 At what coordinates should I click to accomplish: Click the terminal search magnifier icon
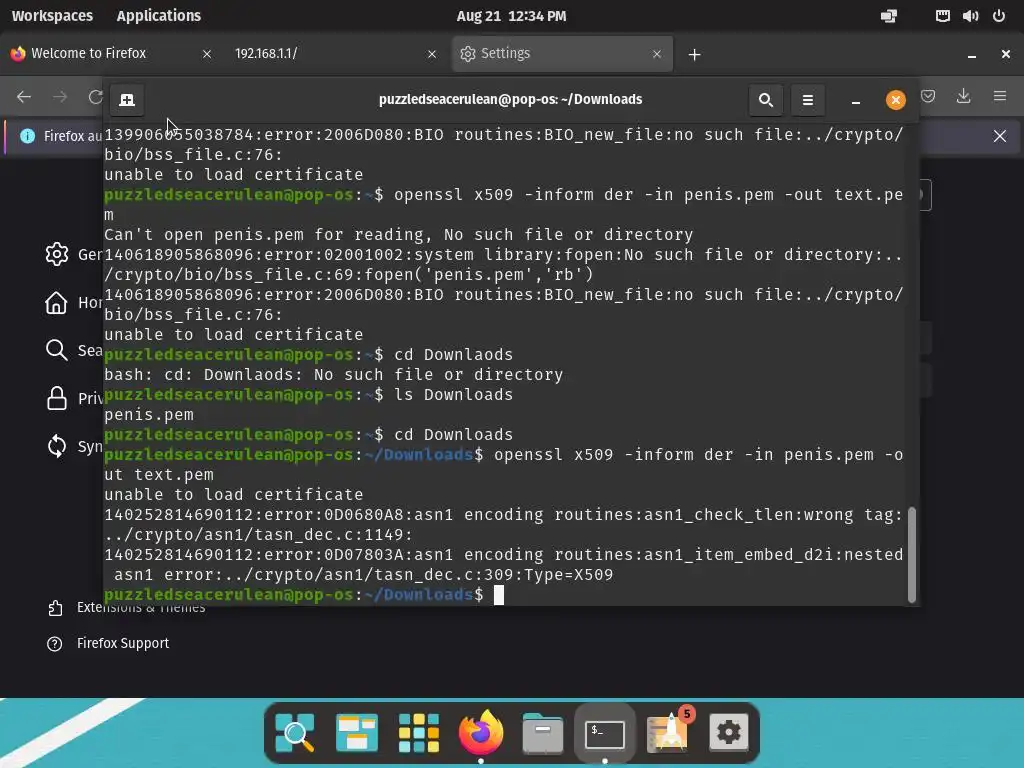tap(765, 100)
